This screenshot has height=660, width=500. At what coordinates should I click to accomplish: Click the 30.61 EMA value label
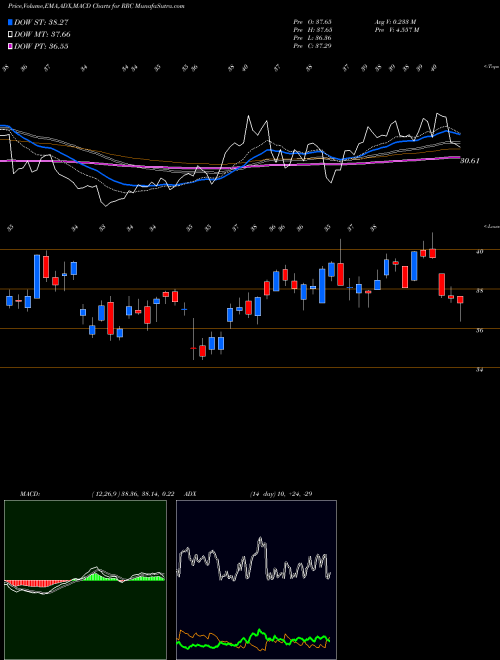470,160
